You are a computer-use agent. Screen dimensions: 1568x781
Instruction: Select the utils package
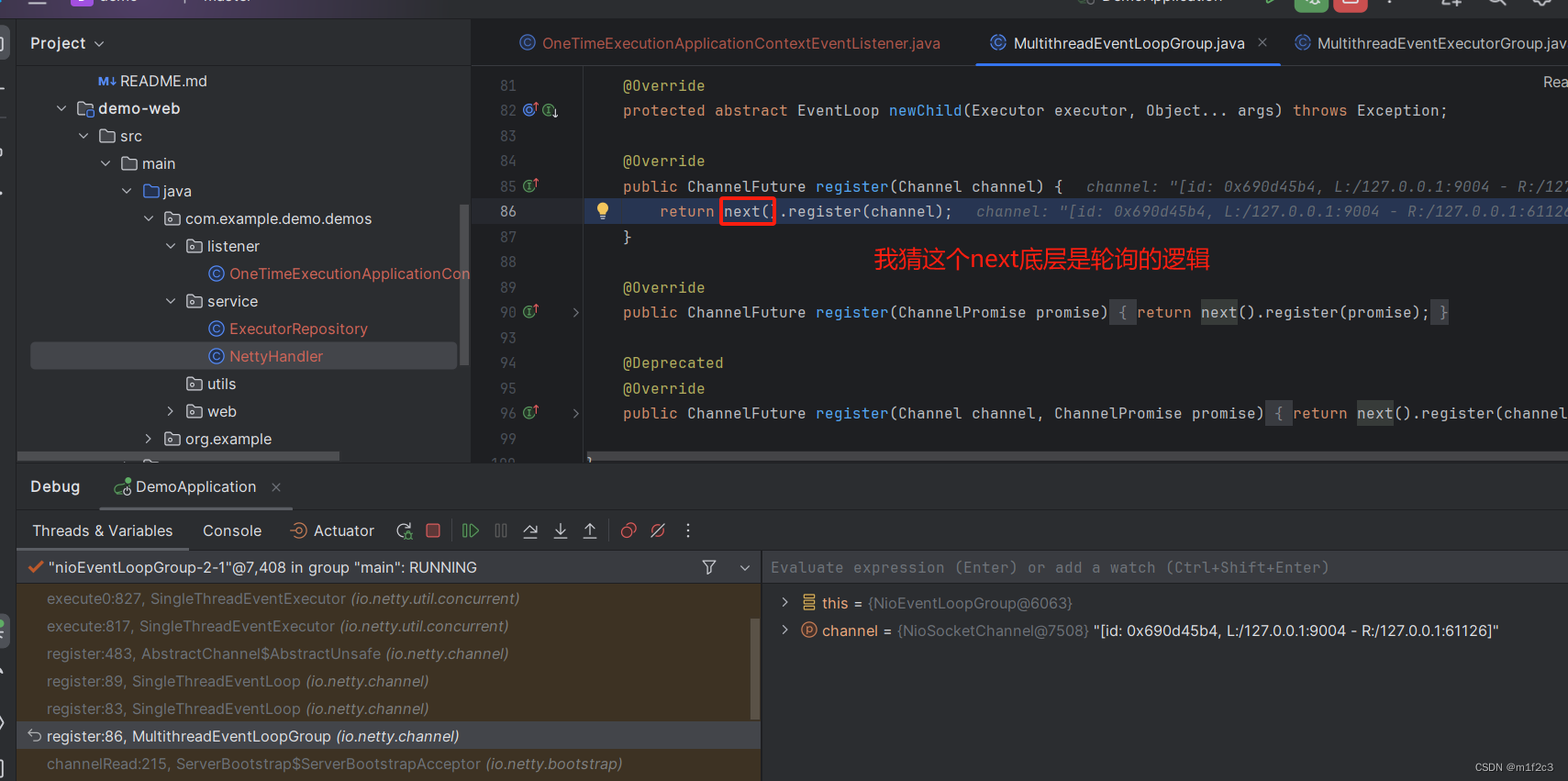coord(211,384)
